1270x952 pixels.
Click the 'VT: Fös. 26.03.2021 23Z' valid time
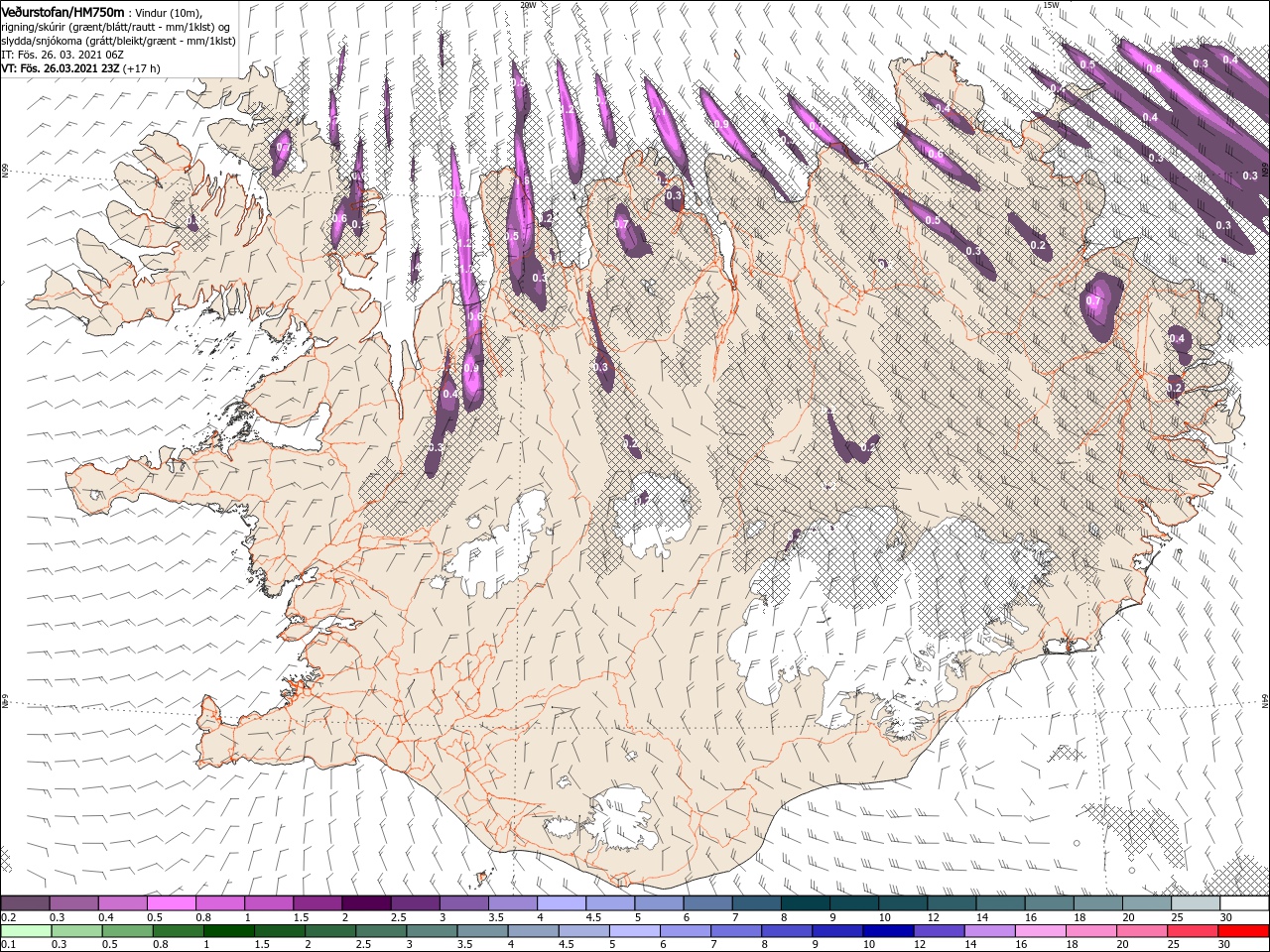pyautogui.click(x=60, y=68)
